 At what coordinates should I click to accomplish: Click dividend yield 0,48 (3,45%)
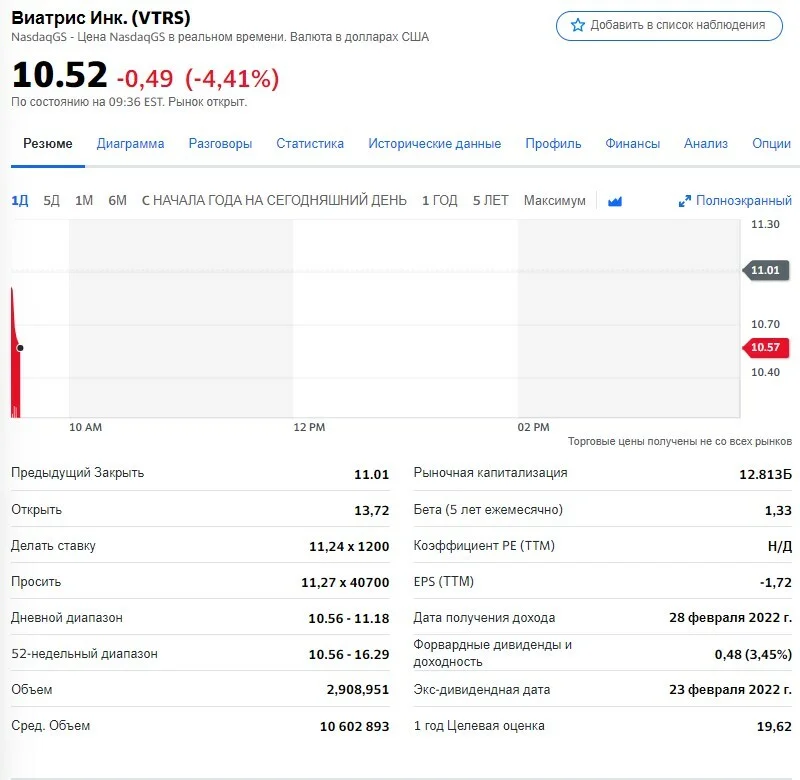[753, 654]
